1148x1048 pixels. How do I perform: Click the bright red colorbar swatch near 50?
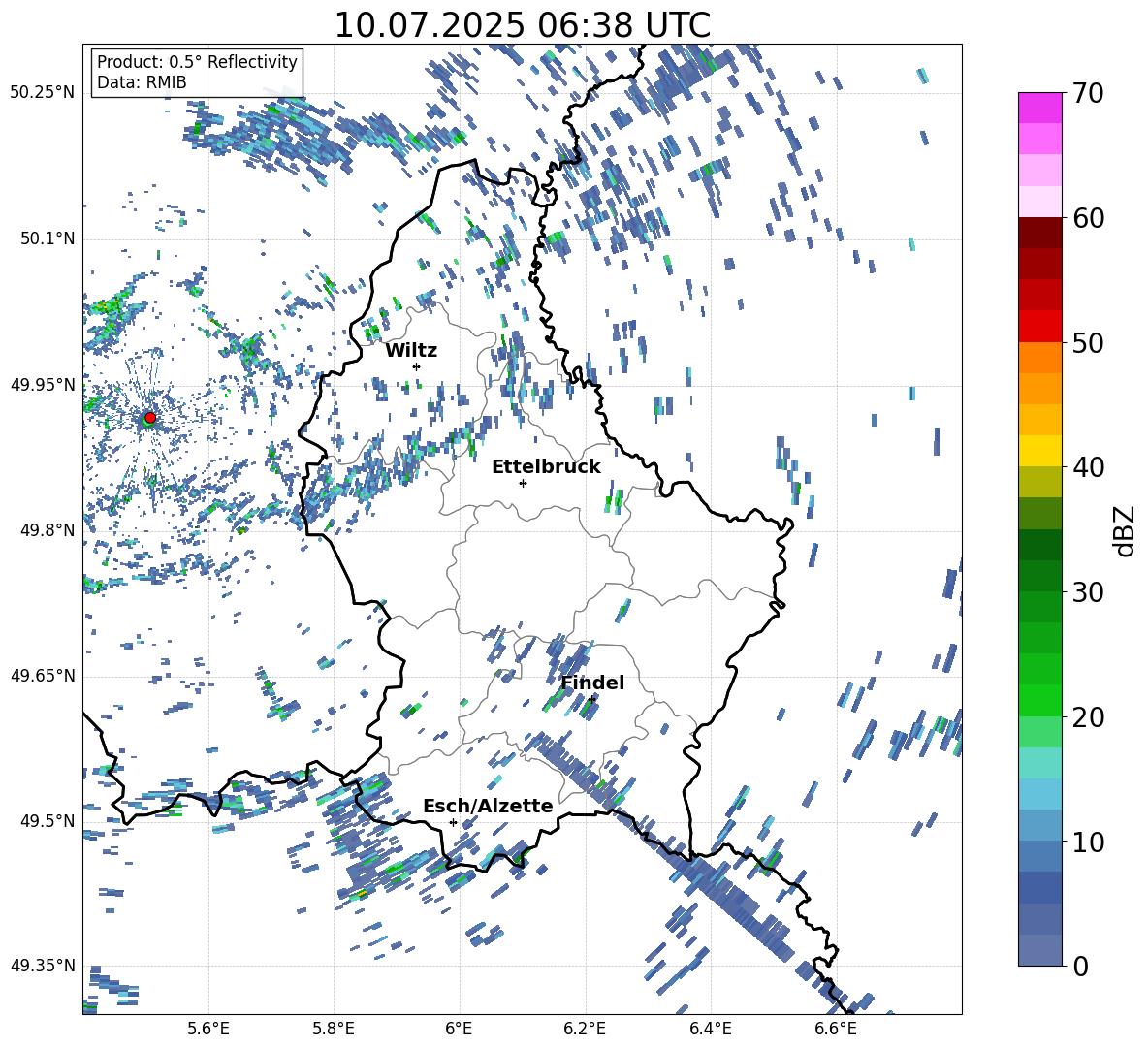click(1039, 327)
